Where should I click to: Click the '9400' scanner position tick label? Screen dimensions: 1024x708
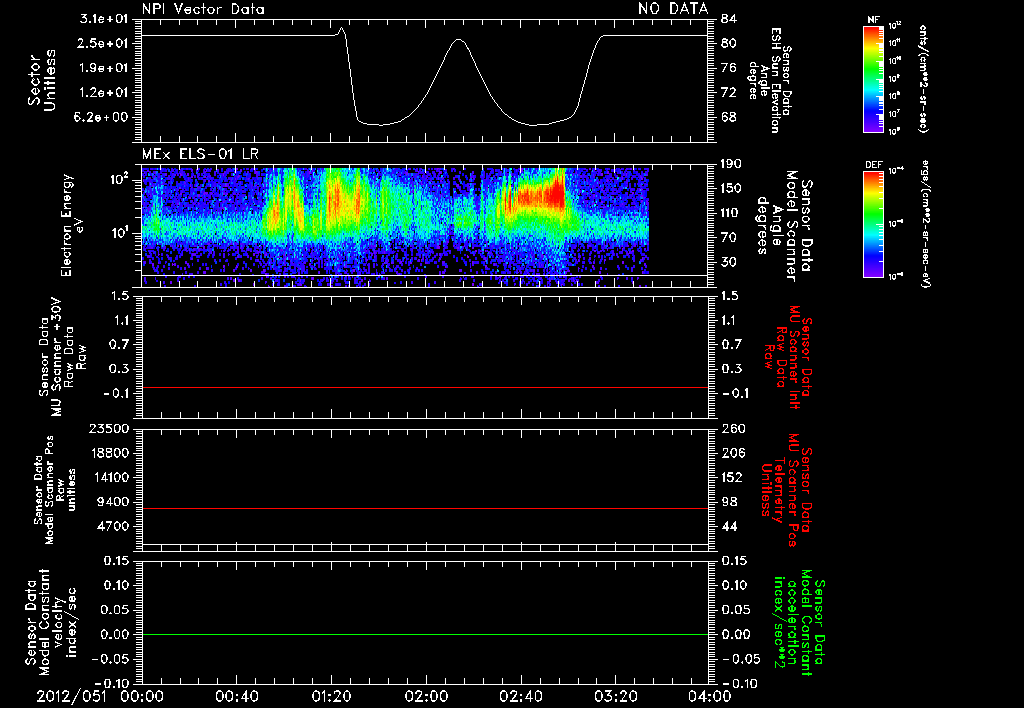(112, 502)
